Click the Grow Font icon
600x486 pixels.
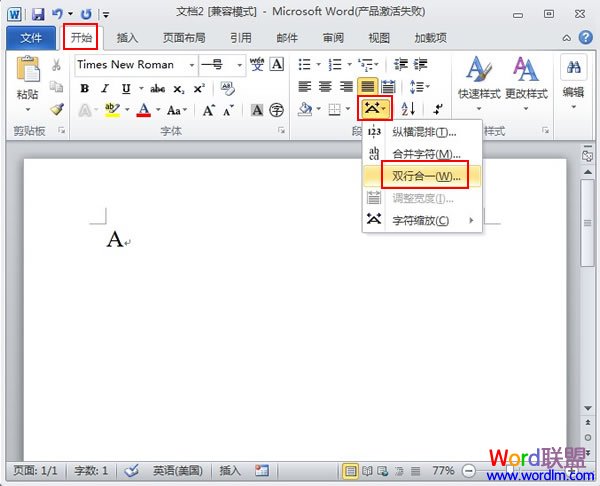(x=209, y=111)
